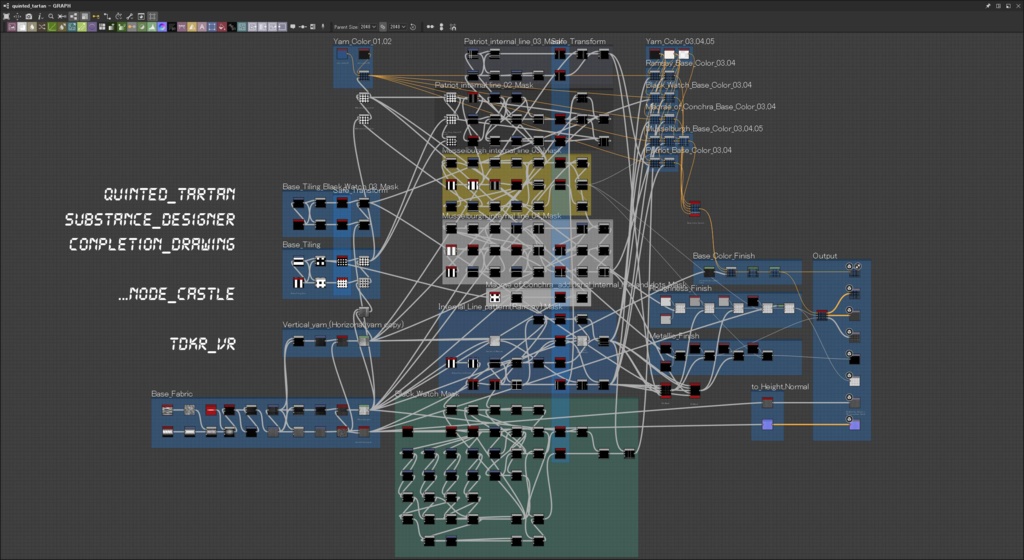Click the pin icon at the panel's top right
Viewport: 1024px width, 560px height.
pos(988,5)
